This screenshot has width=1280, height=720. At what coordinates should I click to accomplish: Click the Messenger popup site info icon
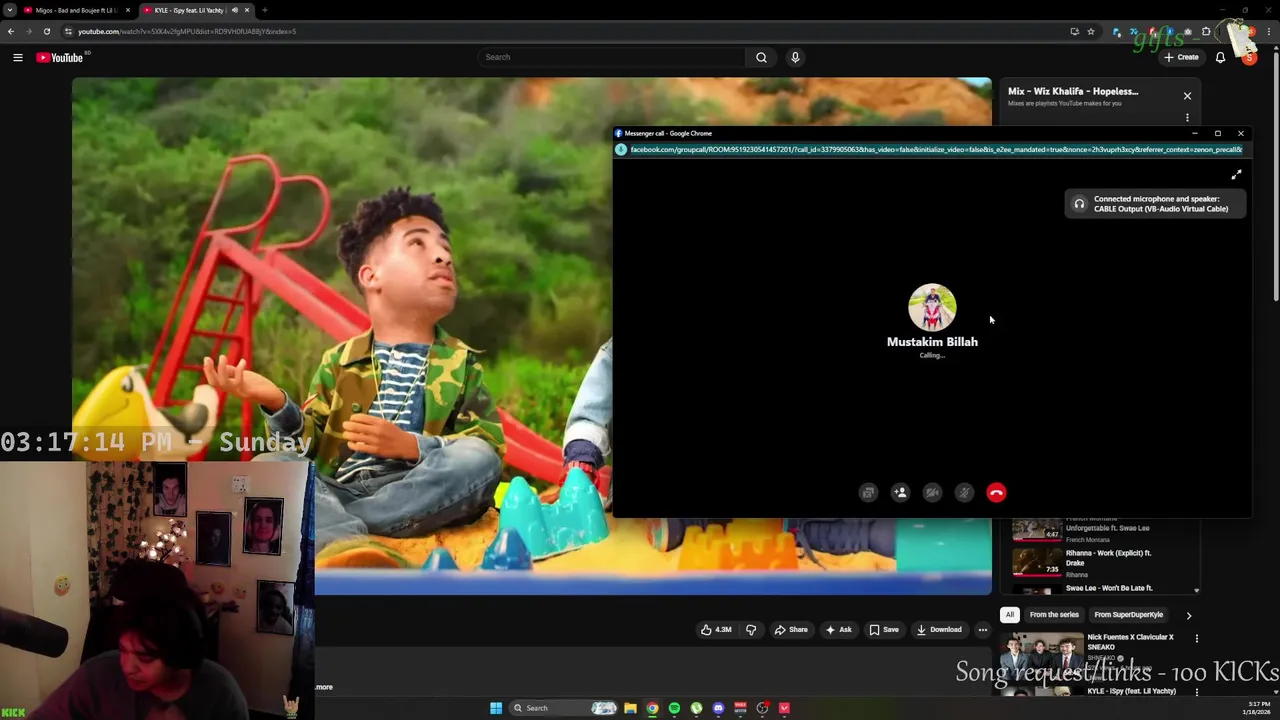point(621,150)
